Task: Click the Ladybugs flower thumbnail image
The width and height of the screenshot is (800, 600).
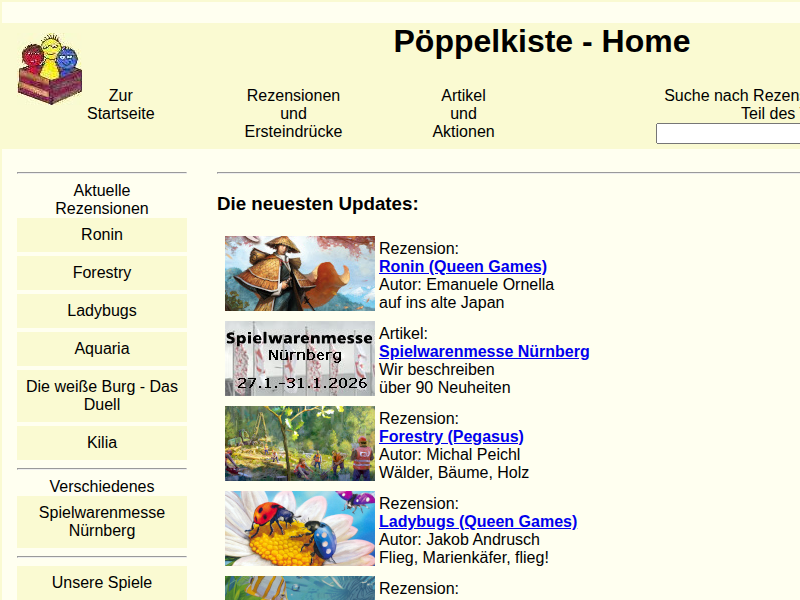Action: [x=300, y=528]
